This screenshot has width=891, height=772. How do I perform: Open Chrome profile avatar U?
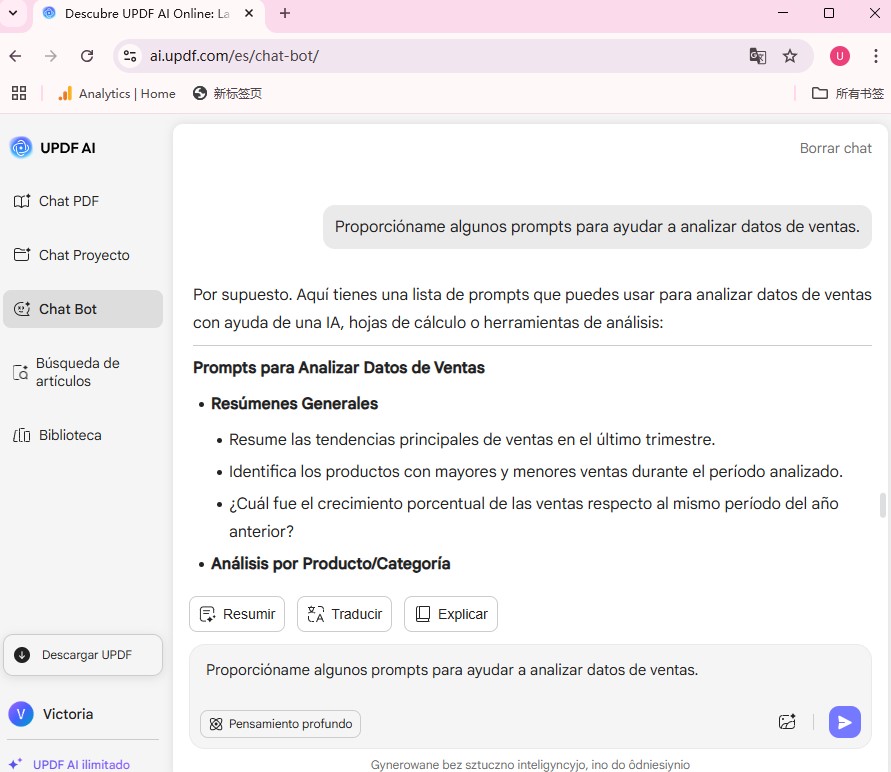click(839, 56)
